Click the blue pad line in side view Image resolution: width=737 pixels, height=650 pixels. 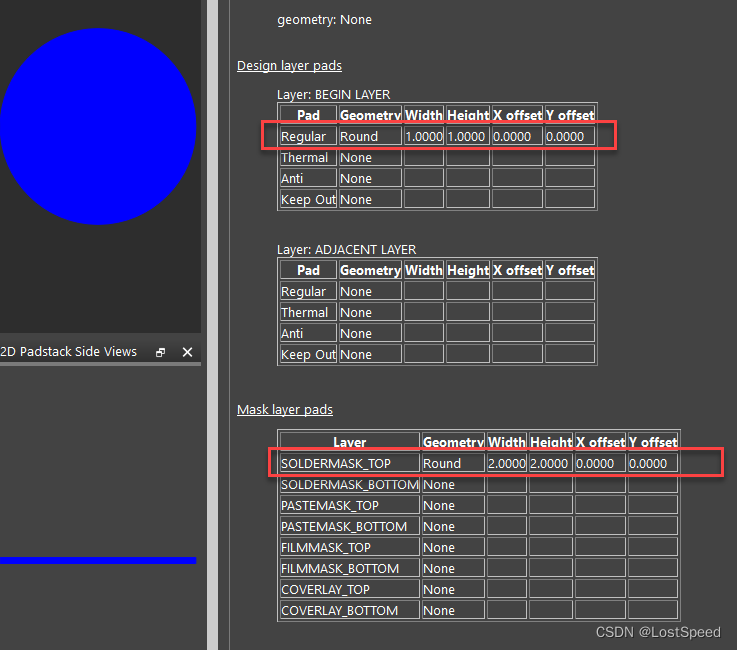coord(97,560)
